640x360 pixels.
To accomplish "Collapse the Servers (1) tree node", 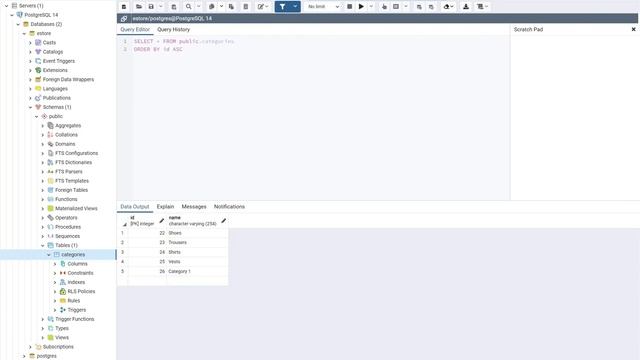I will click(6, 6).
